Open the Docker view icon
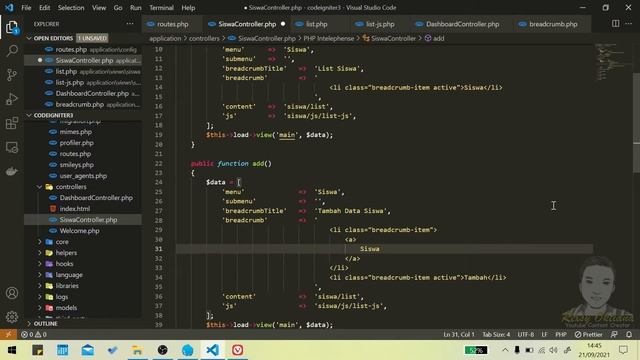The image size is (640, 360). 12,171
